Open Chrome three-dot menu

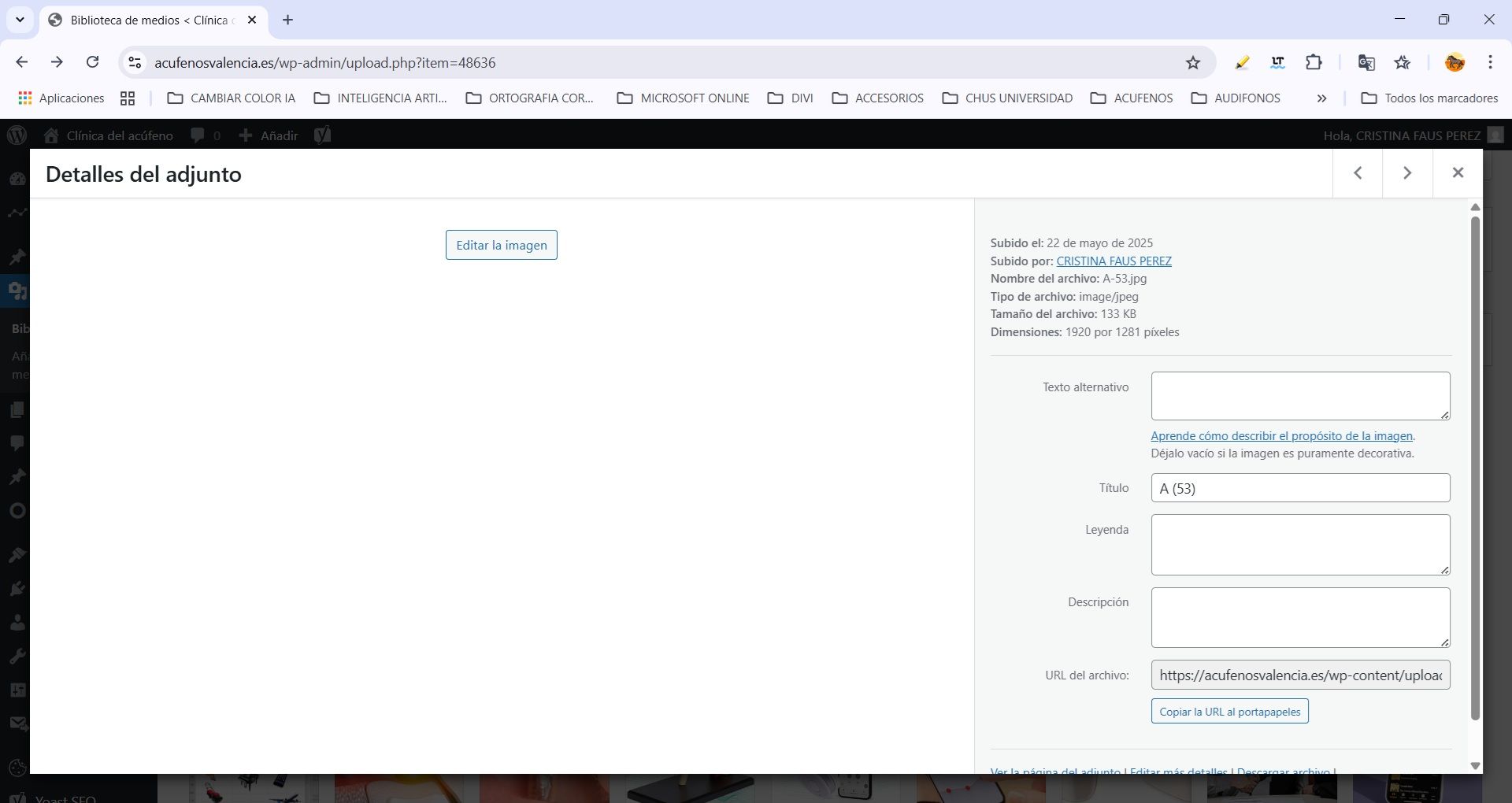[x=1490, y=62]
